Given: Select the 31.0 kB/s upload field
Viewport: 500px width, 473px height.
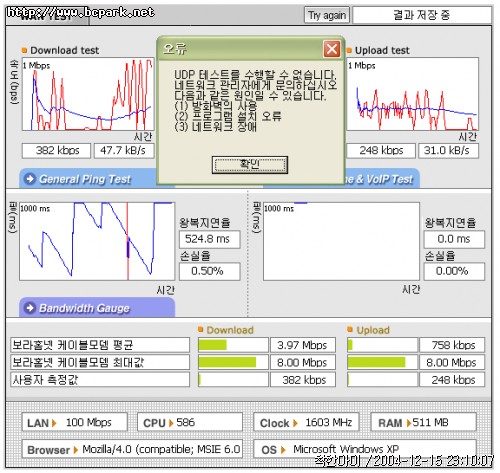Looking at the screenshot, I should pyautogui.click(x=449, y=151).
